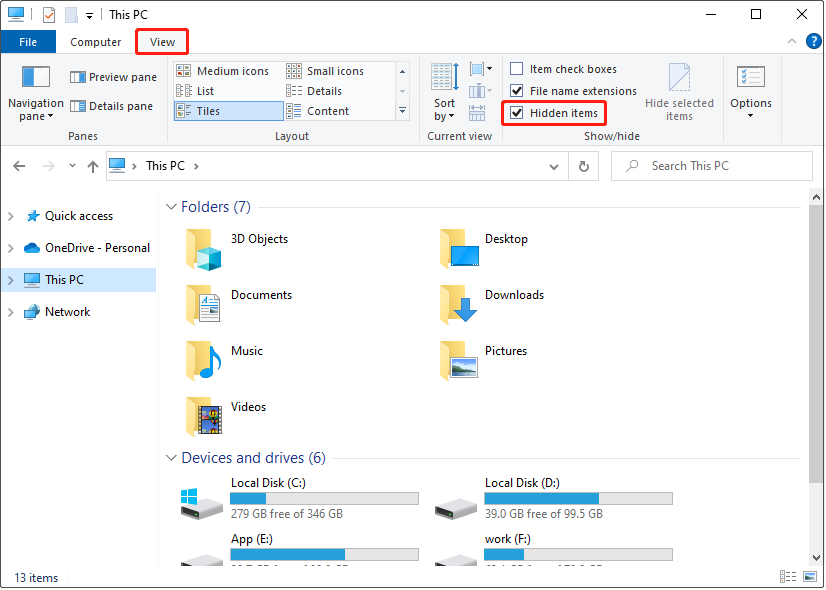Screen dimensions: 826x590
Task: Open address bar history dropdown
Action: click(x=555, y=166)
